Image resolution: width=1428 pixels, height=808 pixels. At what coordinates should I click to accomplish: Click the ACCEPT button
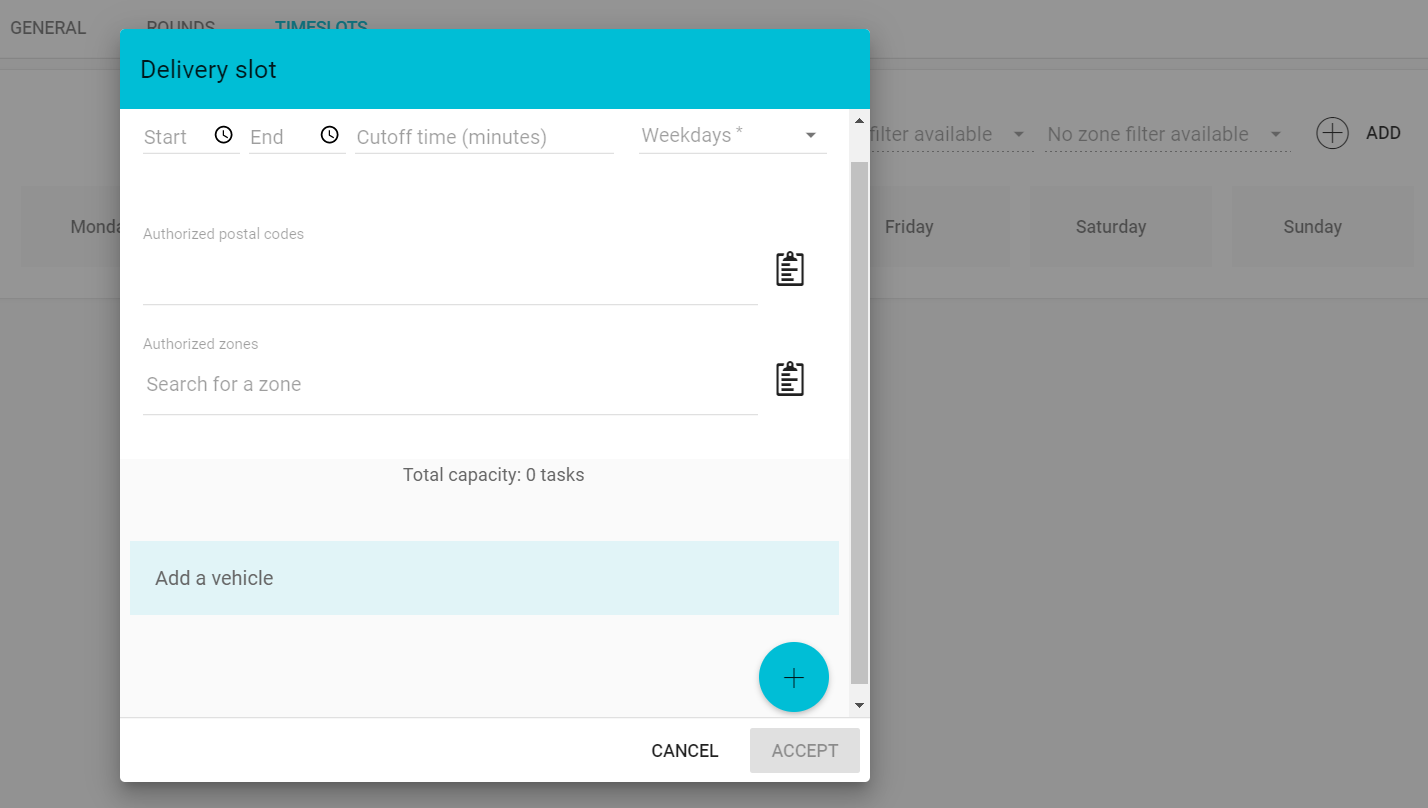[x=805, y=751]
